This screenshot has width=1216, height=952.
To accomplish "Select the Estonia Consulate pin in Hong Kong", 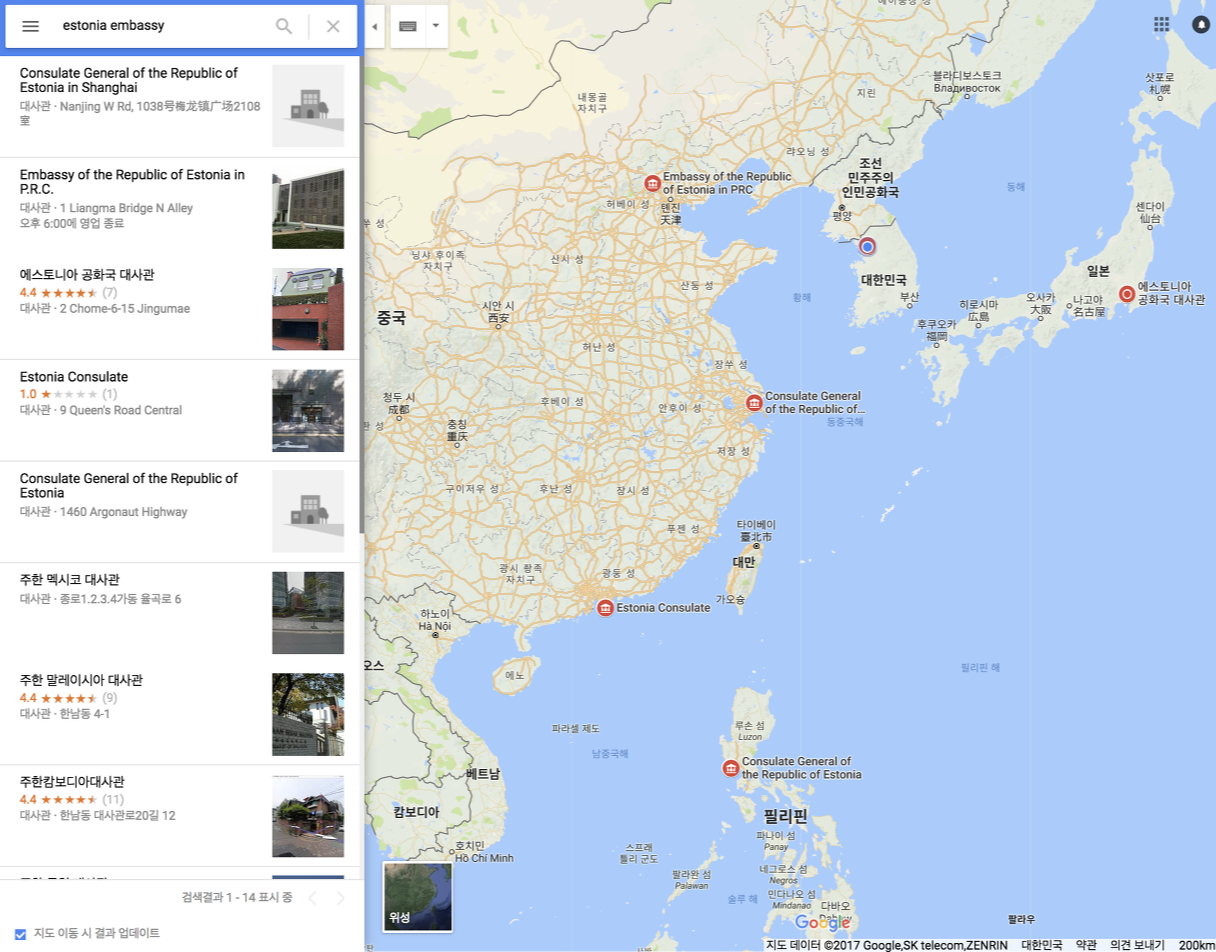I will pyautogui.click(x=605, y=607).
